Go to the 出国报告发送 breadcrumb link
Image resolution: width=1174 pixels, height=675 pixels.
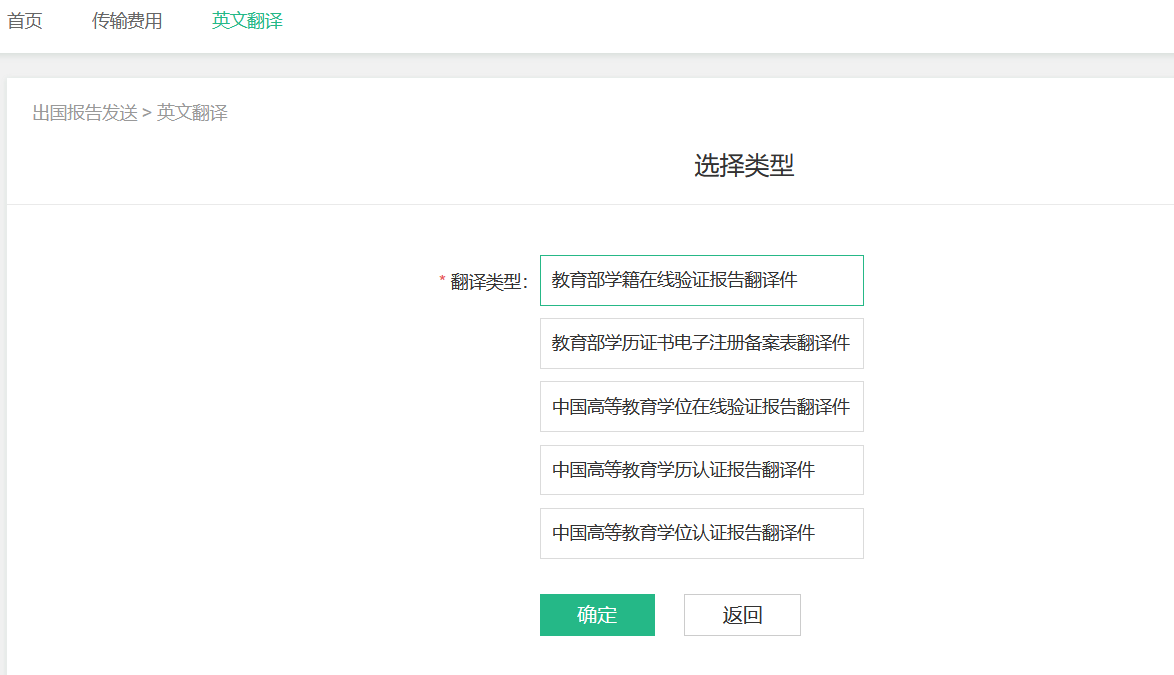pos(85,113)
